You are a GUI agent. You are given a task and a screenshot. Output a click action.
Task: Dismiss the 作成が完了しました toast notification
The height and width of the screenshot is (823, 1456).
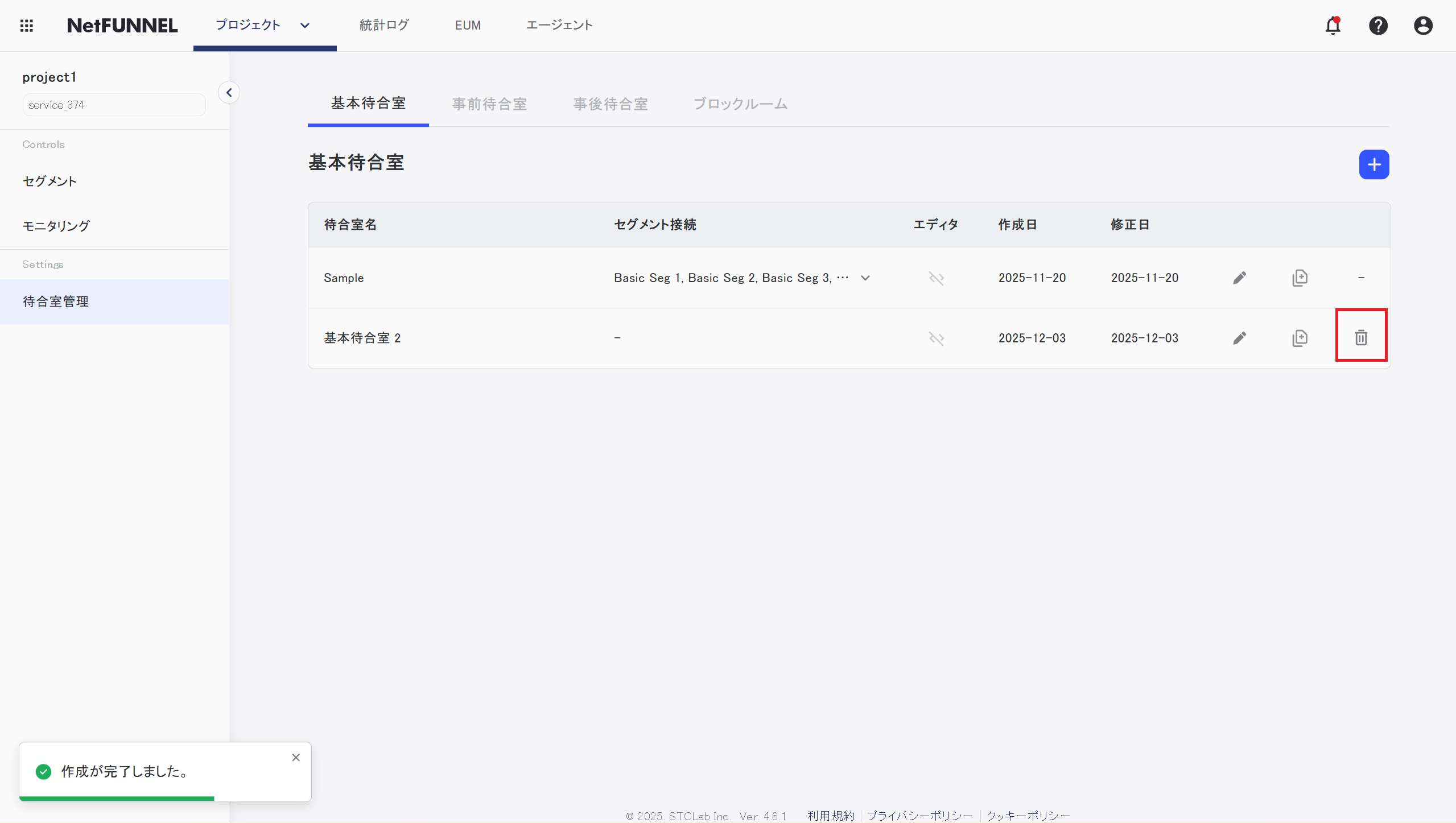(296, 757)
